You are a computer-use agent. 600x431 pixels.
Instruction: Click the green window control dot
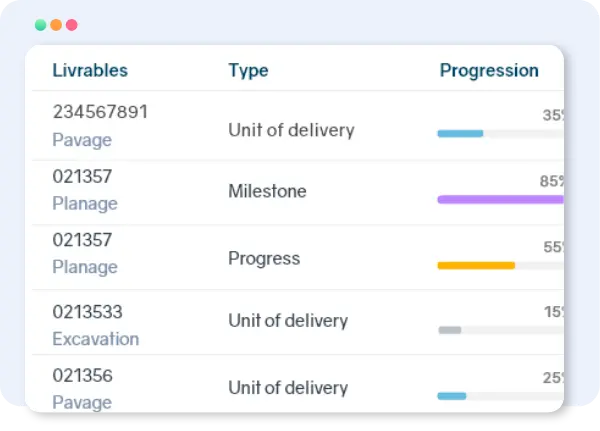(40, 25)
